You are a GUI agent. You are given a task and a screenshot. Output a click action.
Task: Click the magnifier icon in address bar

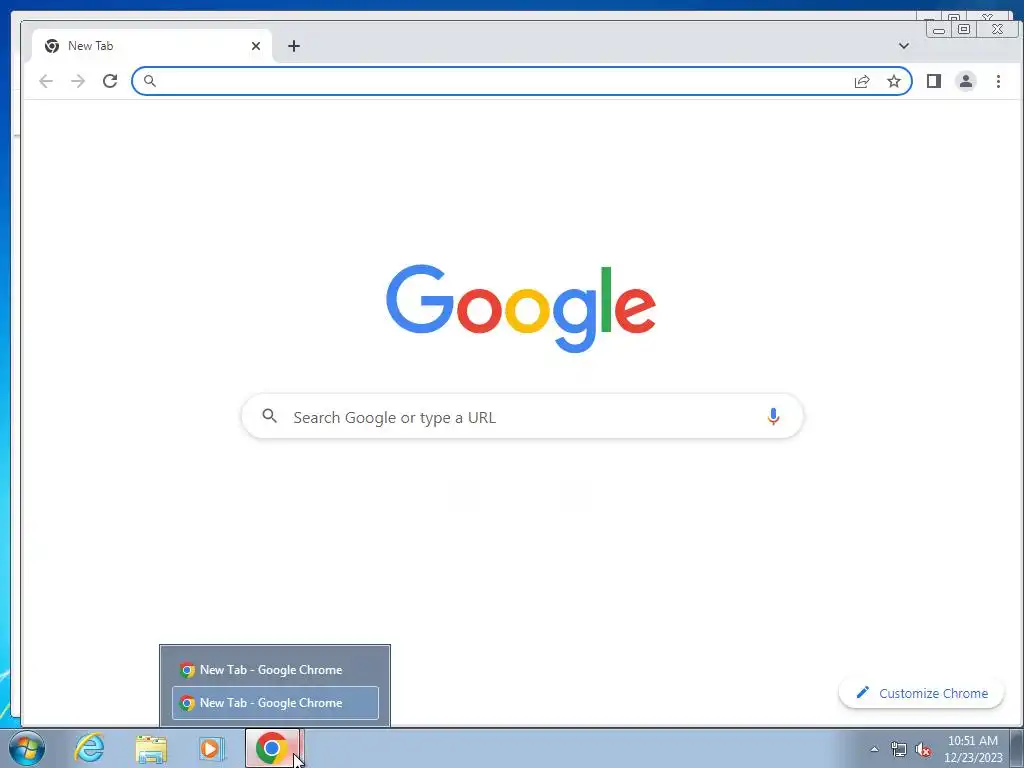pyautogui.click(x=150, y=81)
